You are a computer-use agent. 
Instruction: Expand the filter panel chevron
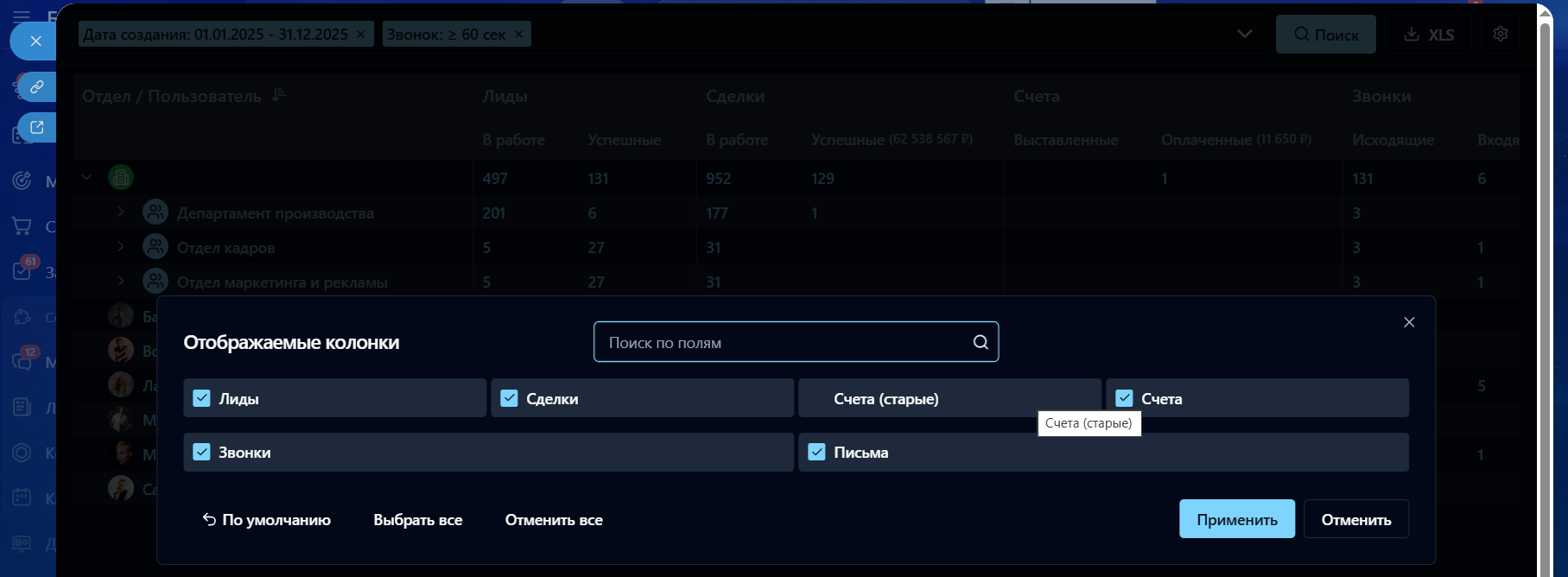[x=1245, y=35]
